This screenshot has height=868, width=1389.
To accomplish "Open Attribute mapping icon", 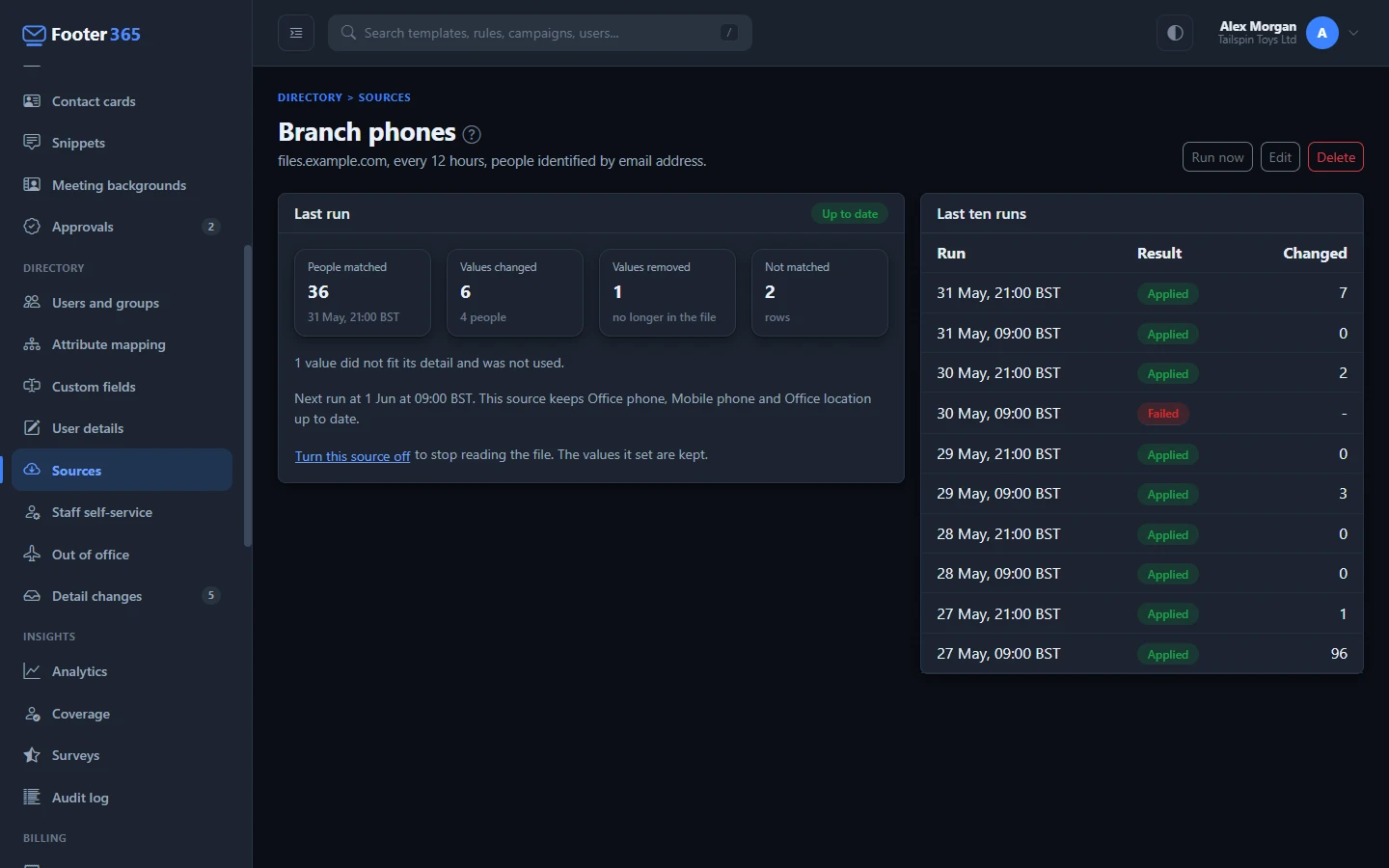I will [32, 344].
